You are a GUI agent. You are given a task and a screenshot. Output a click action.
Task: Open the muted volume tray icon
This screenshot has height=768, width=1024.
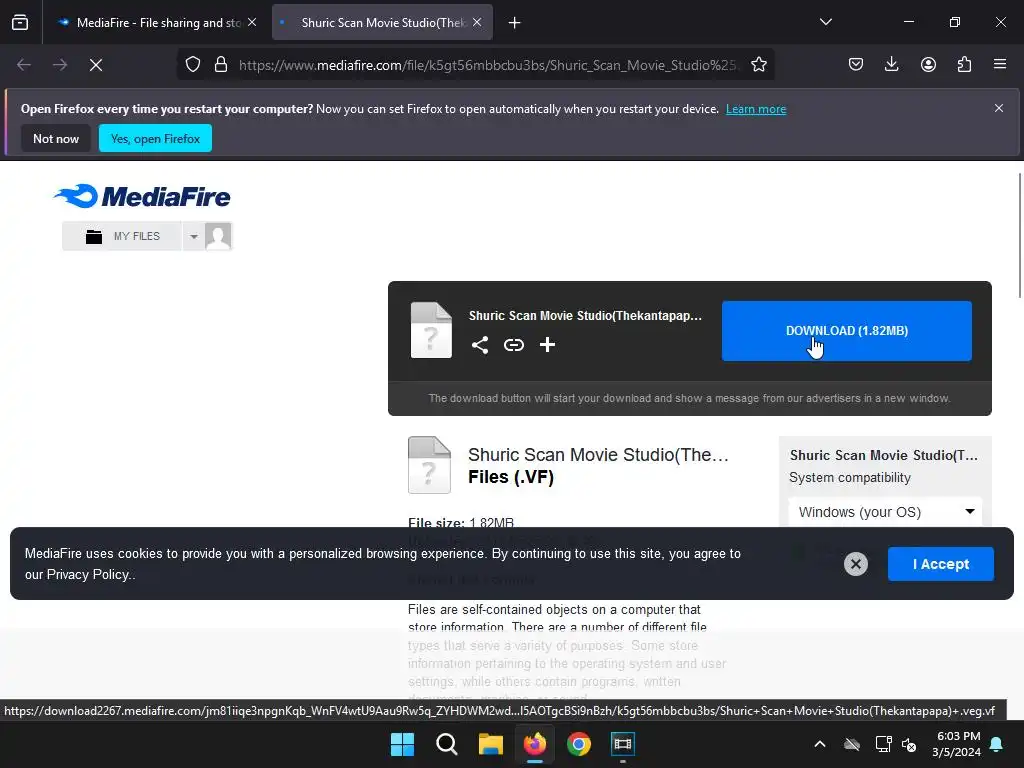pyautogui.click(x=908, y=744)
